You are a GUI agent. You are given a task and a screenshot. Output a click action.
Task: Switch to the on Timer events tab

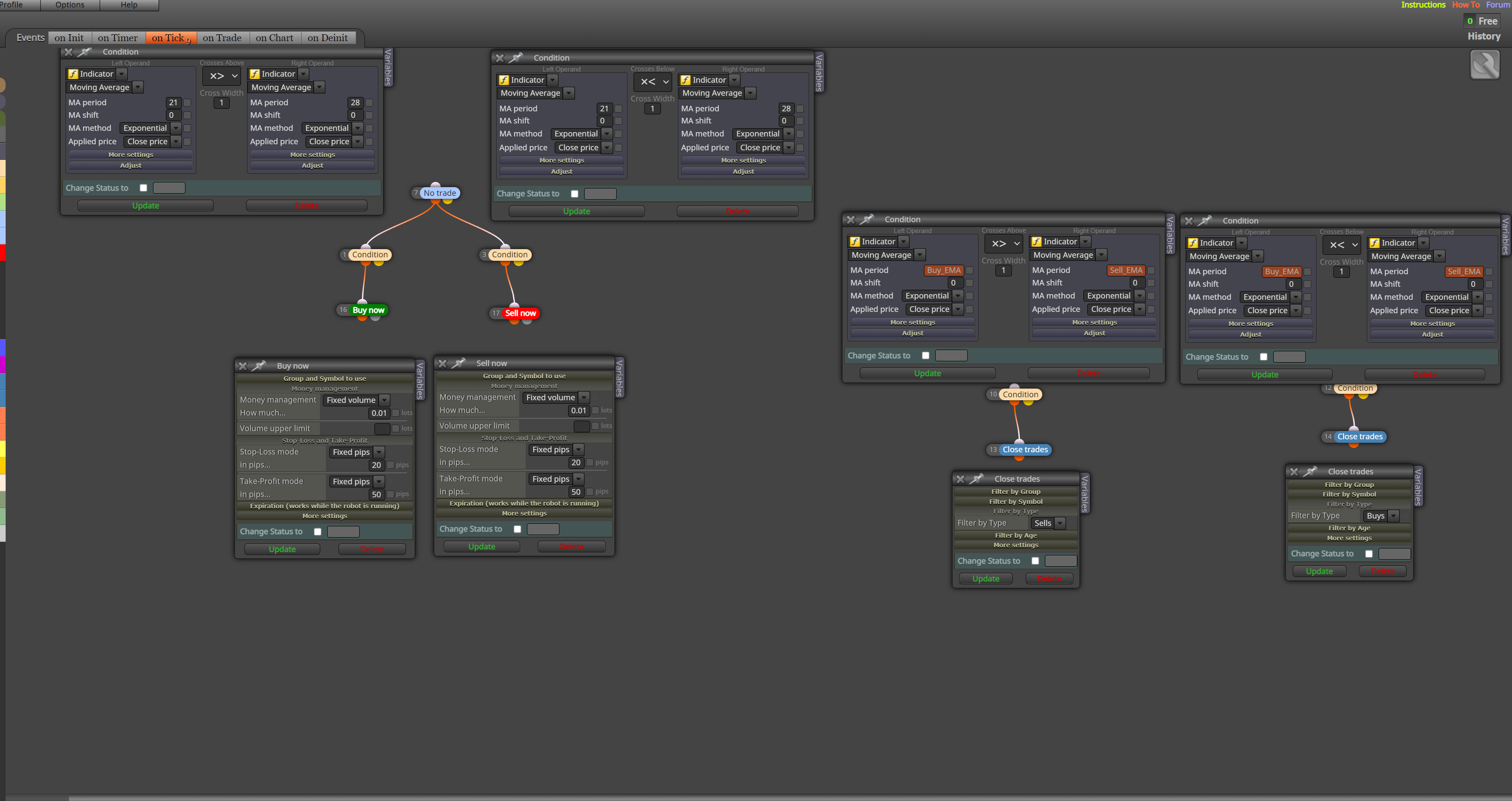point(117,38)
